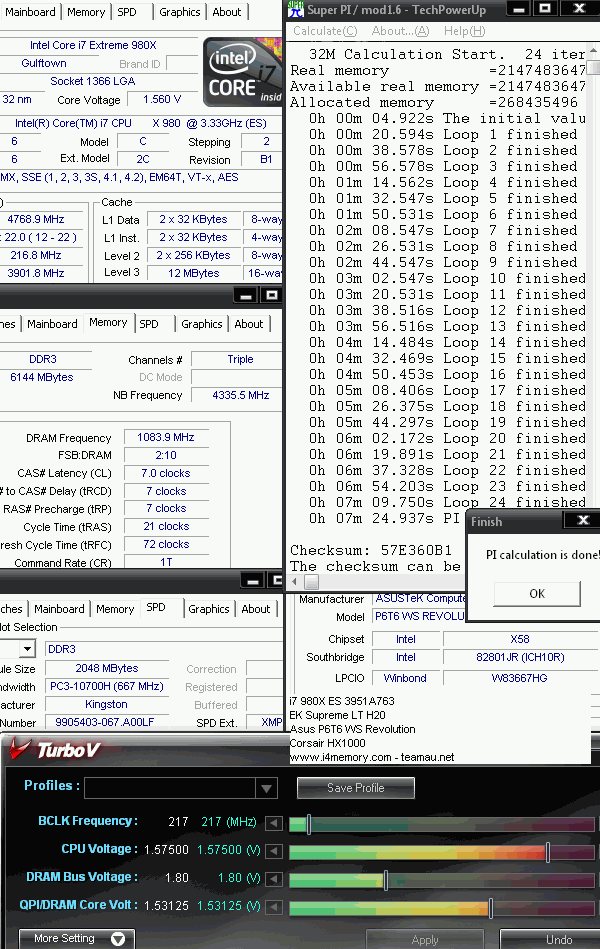Viewport: 600px width, 949px height.
Task: Click the left arrow beside BCLK Frequency
Action: point(274,823)
